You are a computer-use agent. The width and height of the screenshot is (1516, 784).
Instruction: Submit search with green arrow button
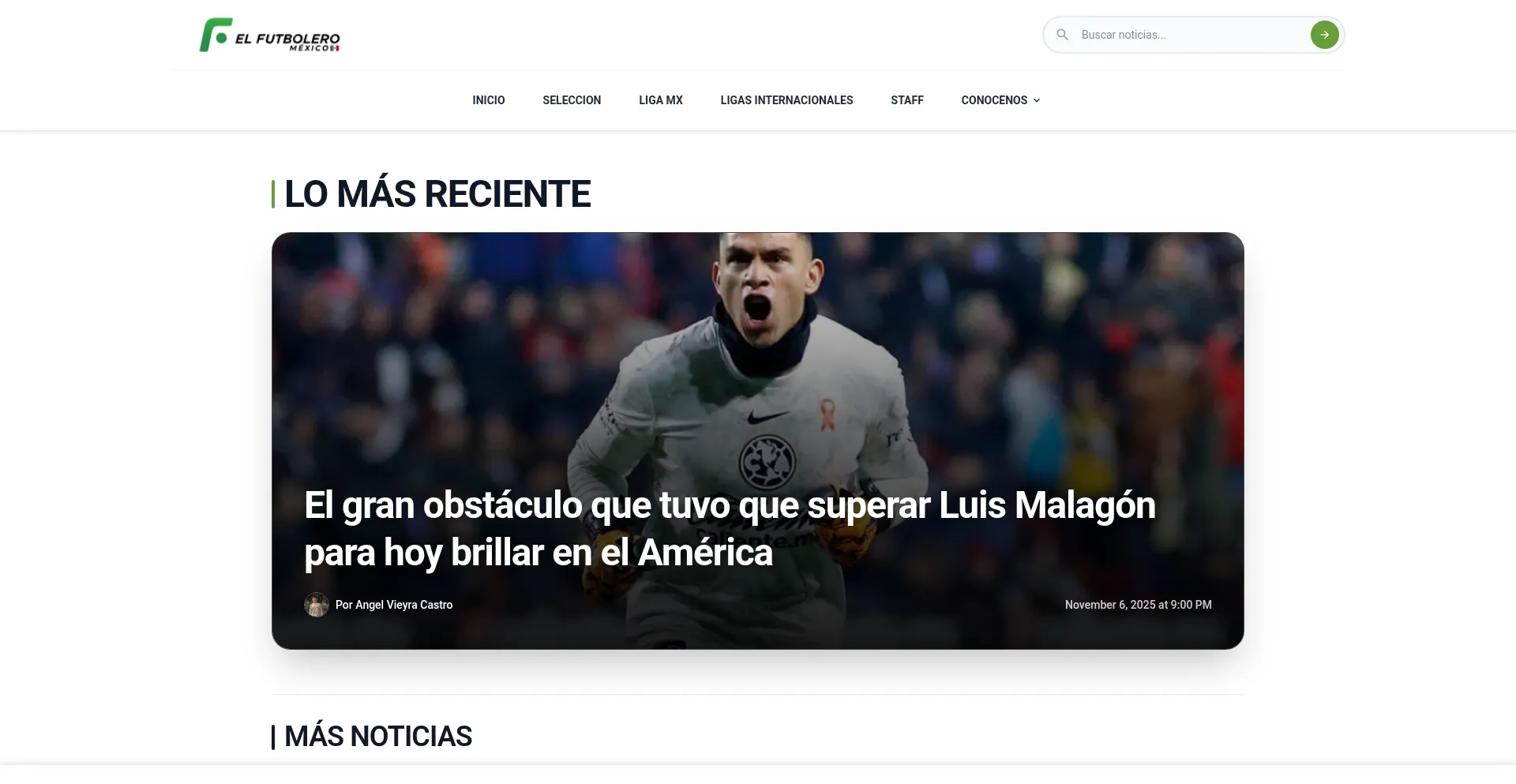[1324, 35]
